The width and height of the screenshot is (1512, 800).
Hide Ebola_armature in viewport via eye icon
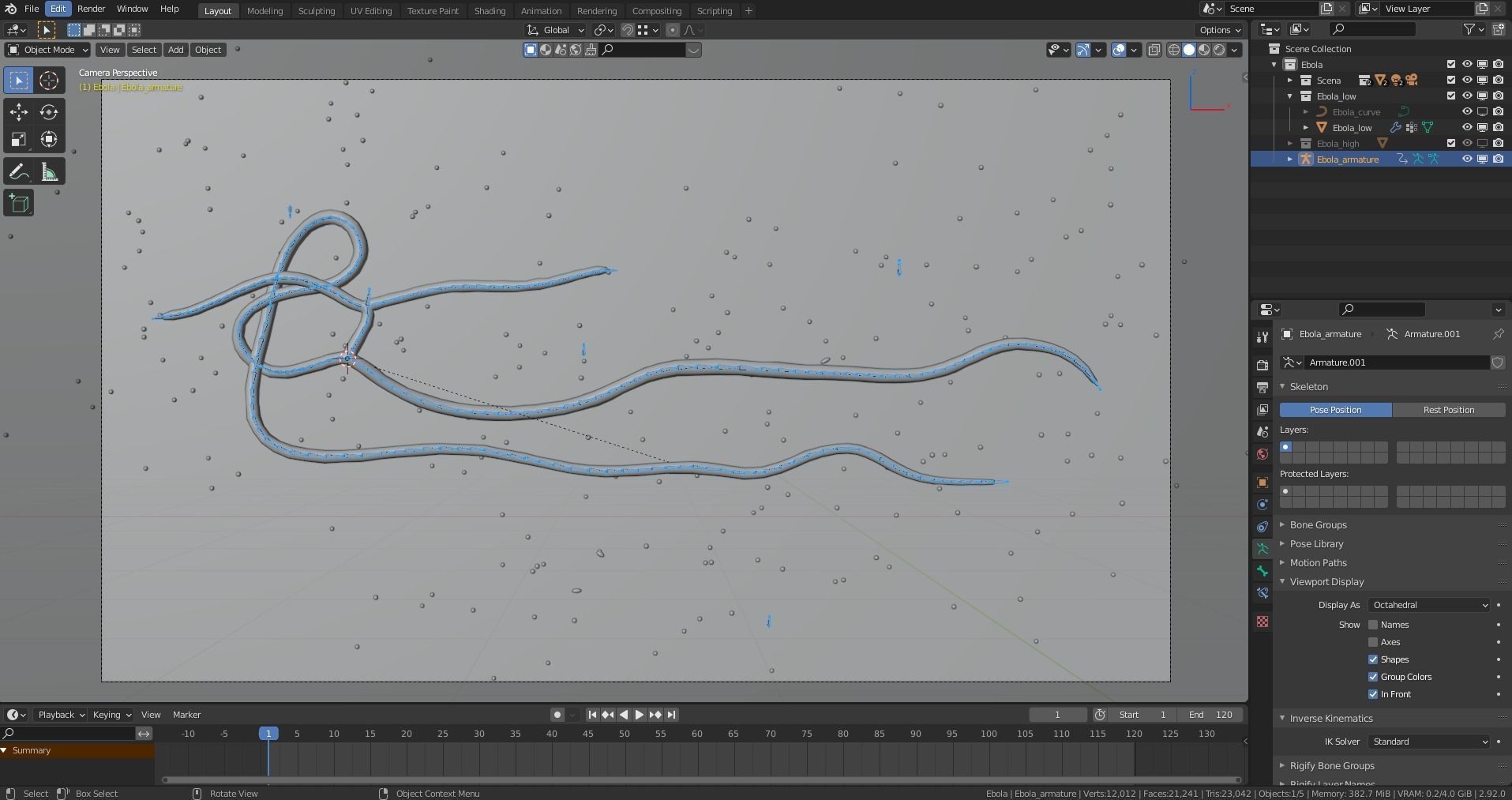pos(1467,159)
